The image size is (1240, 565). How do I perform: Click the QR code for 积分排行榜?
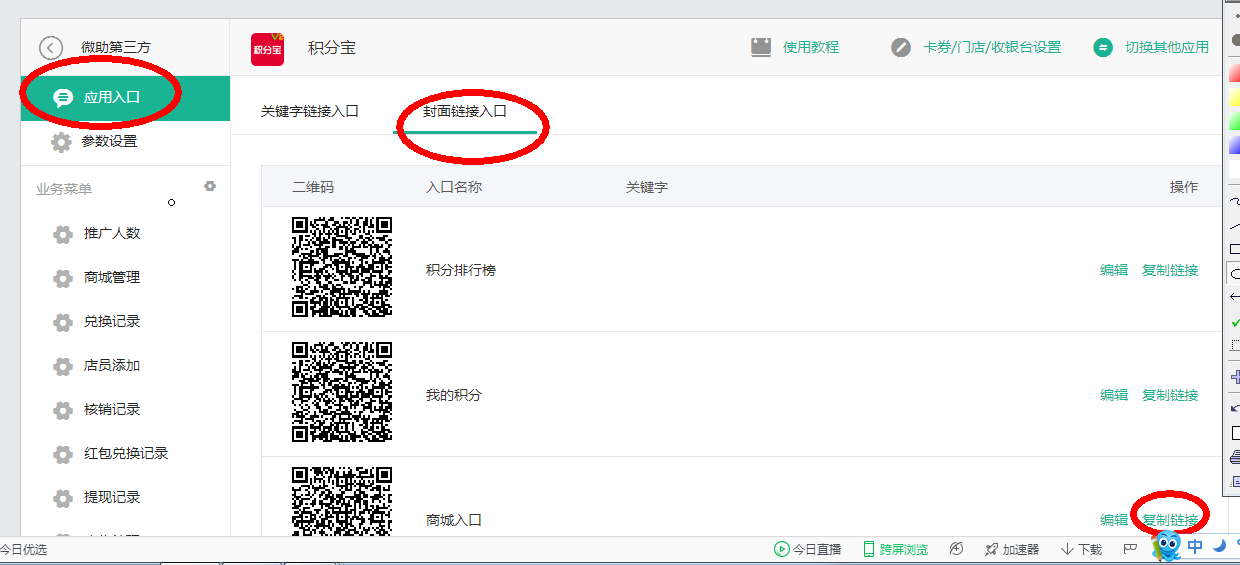click(x=342, y=267)
